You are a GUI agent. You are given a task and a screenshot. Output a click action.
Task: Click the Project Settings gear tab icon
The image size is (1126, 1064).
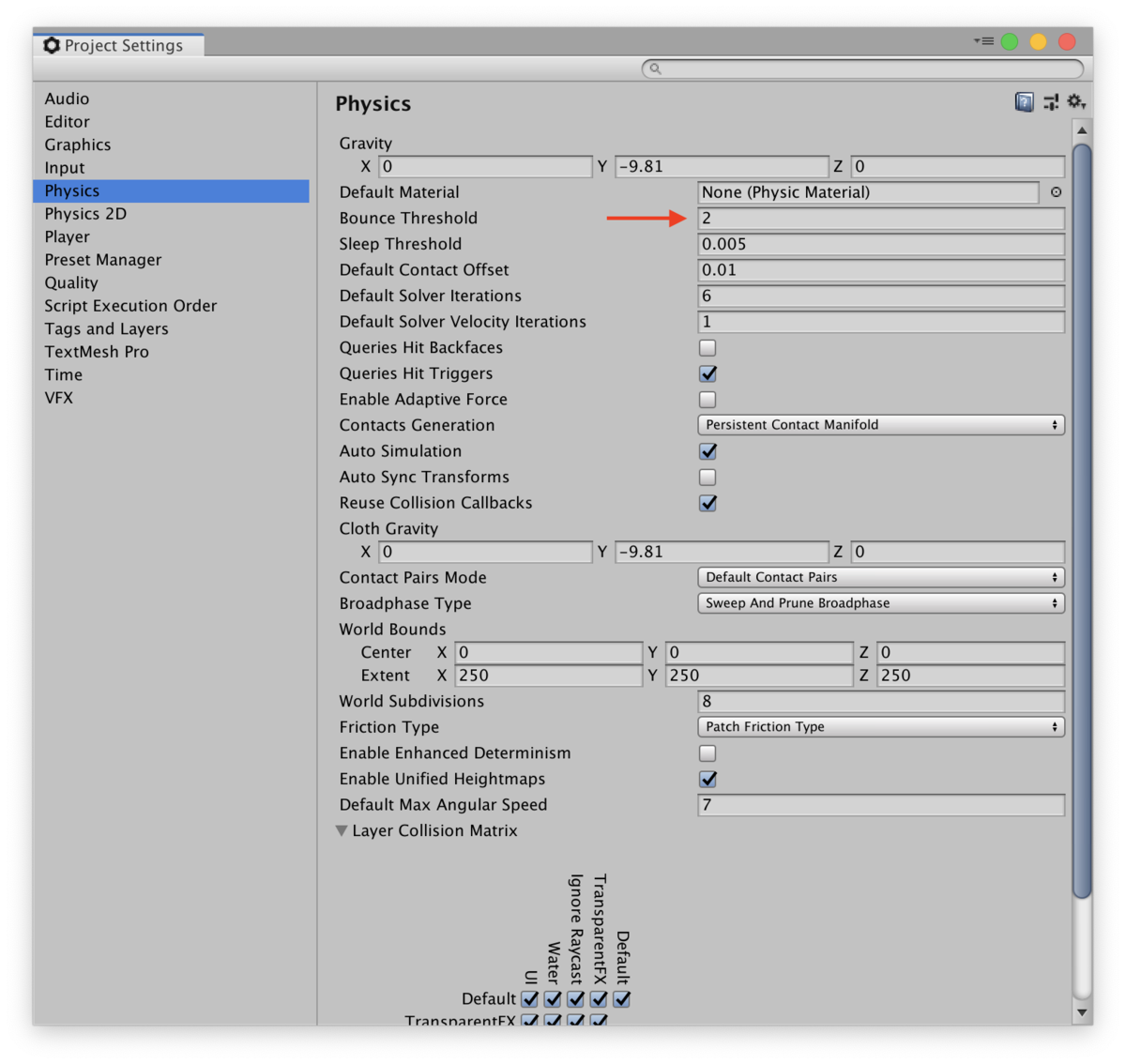(x=52, y=45)
